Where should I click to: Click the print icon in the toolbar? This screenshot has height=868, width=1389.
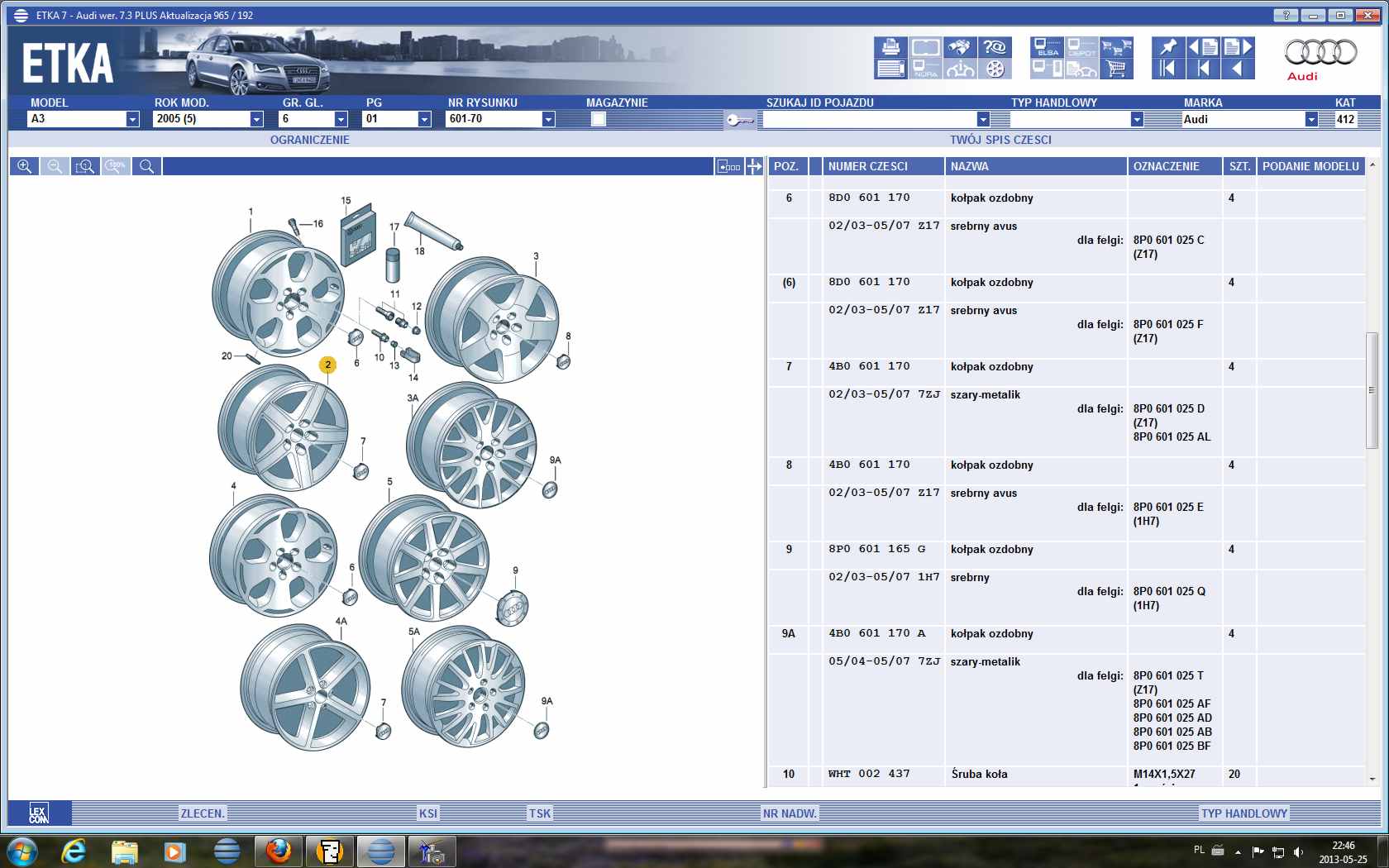point(890,47)
